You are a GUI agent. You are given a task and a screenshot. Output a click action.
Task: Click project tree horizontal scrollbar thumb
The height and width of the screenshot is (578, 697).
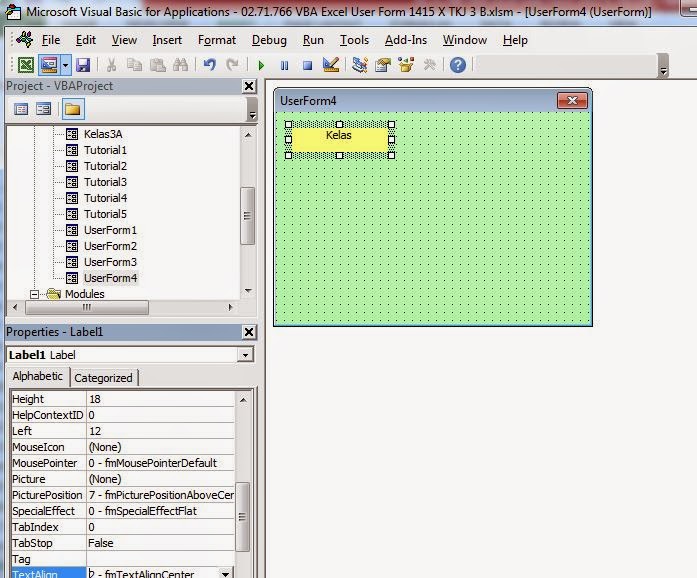click(x=87, y=307)
